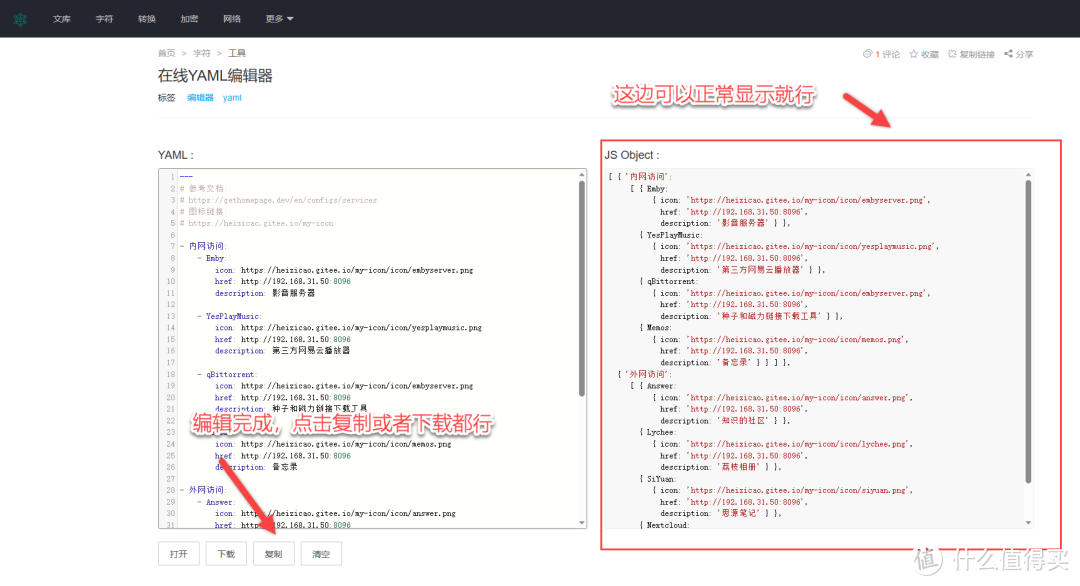Click the 评论 comments bubble icon
The width and height of the screenshot is (1080, 586).
(867, 54)
